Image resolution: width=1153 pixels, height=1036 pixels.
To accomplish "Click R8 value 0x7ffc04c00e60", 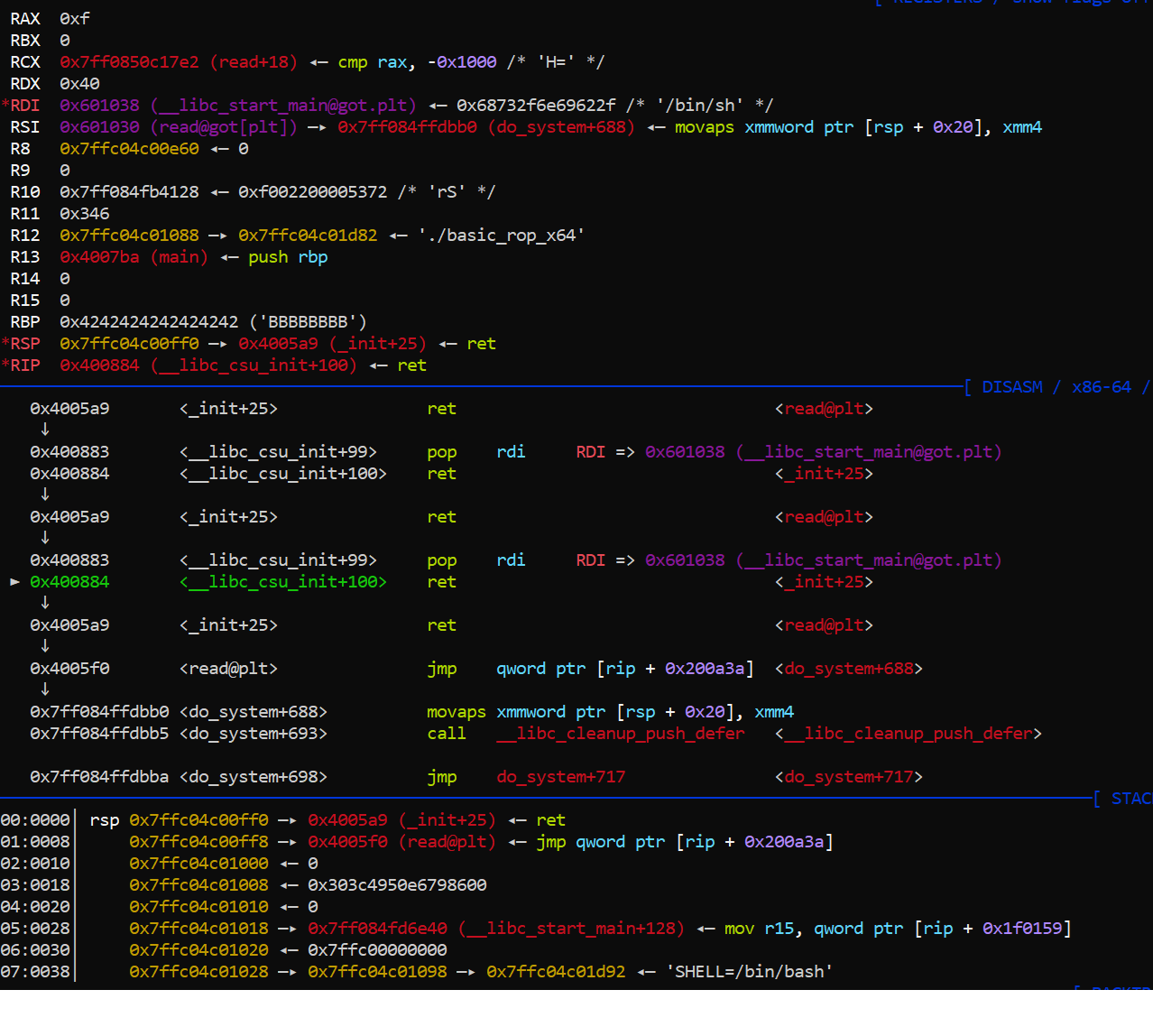I will (x=129, y=149).
